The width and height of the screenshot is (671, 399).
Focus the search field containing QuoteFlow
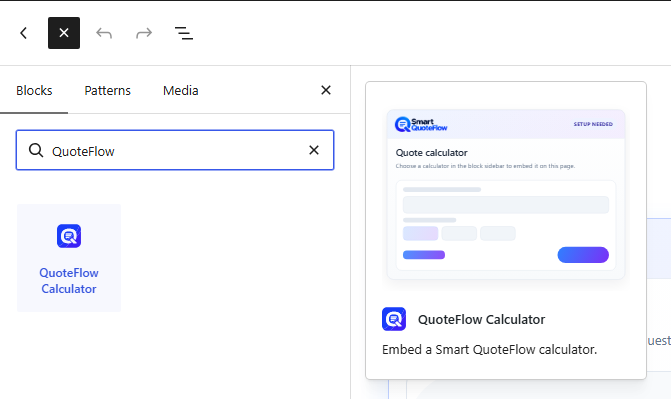[x=175, y=150]
